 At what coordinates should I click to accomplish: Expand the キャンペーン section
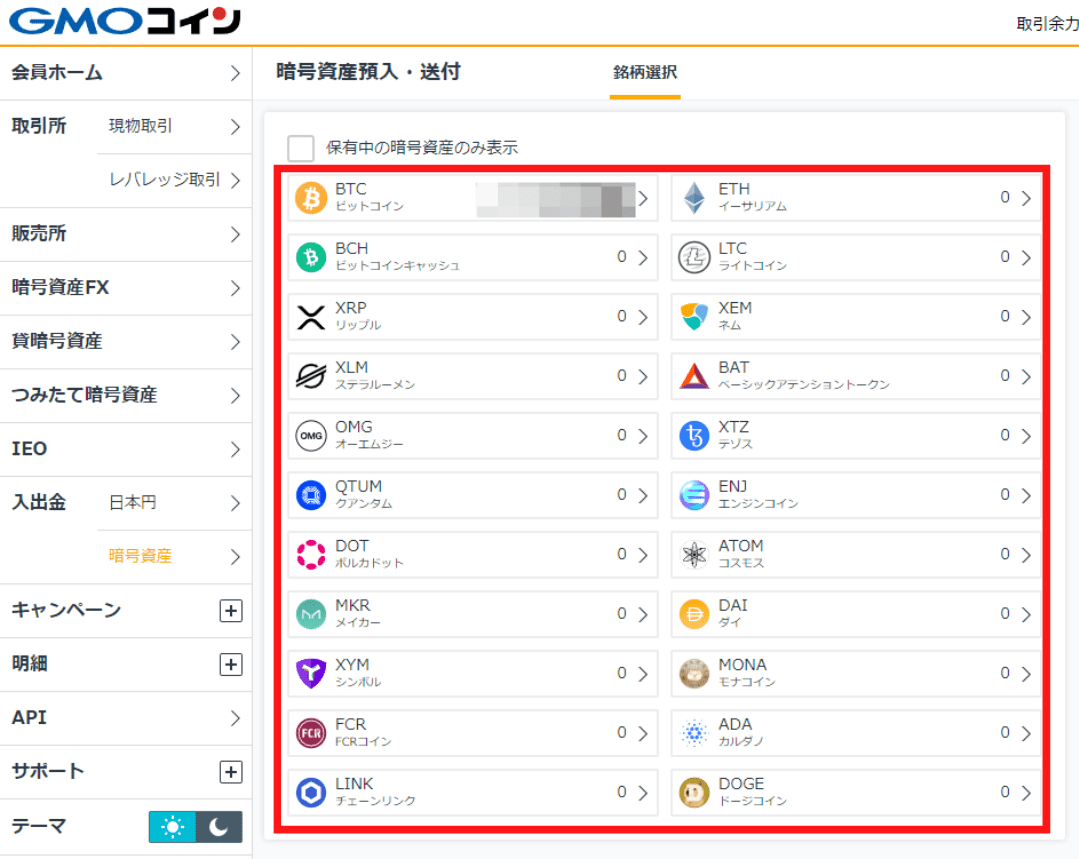tap(231, 610)
